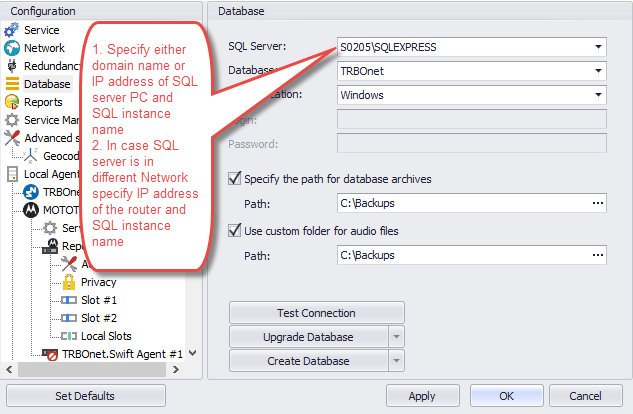Click the disabled Login field
Viewport: 633px width, 414px height.
point(472,119)
